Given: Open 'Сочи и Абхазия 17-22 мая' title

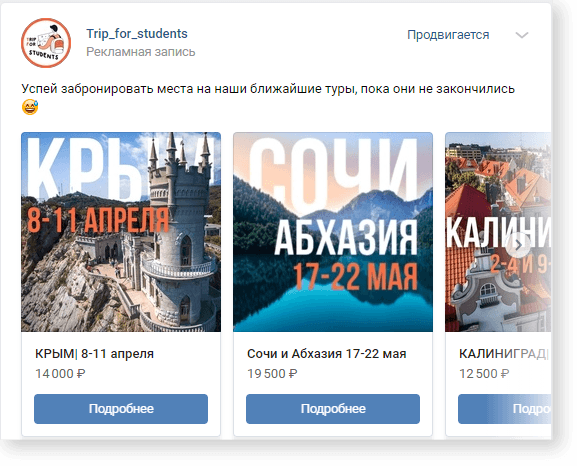Looking at the screenshot, I should (327, 354).
